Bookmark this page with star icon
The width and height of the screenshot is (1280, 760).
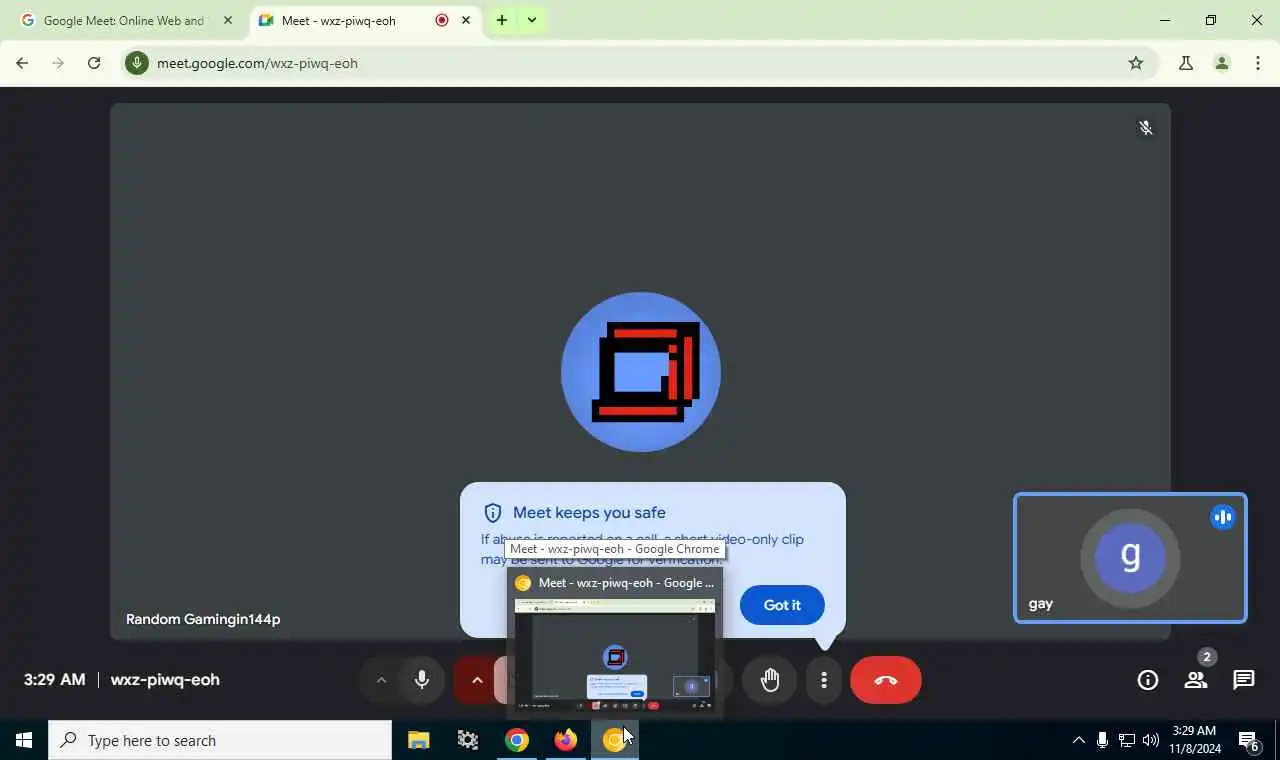1136,63
